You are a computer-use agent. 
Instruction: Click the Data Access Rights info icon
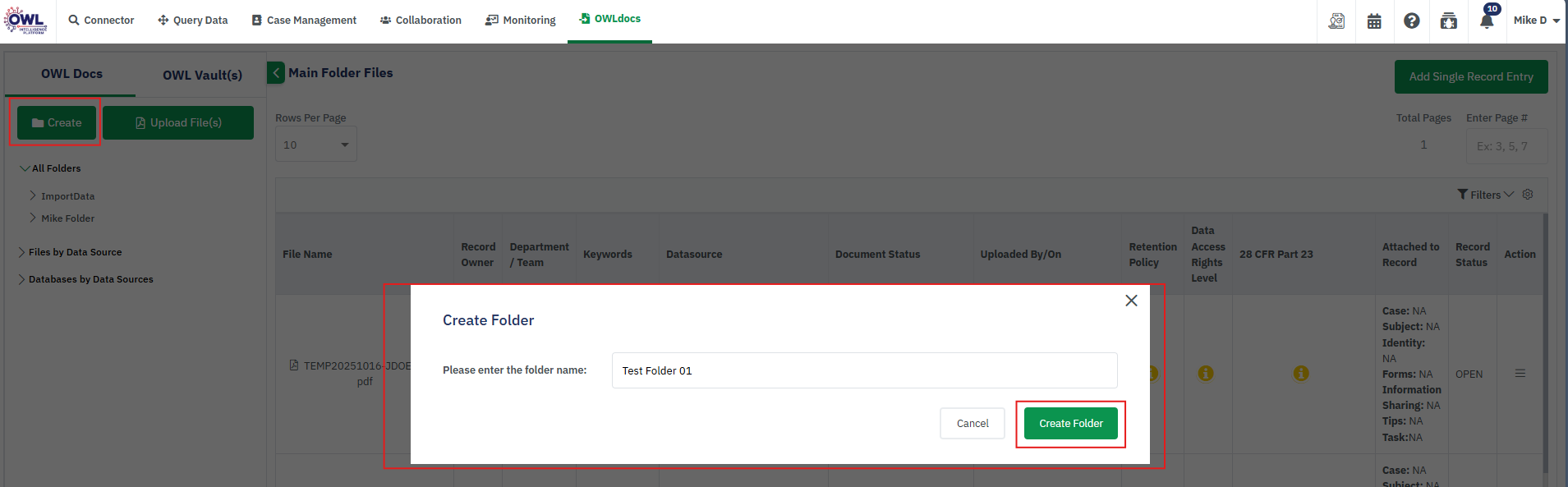pos(1205,374)
